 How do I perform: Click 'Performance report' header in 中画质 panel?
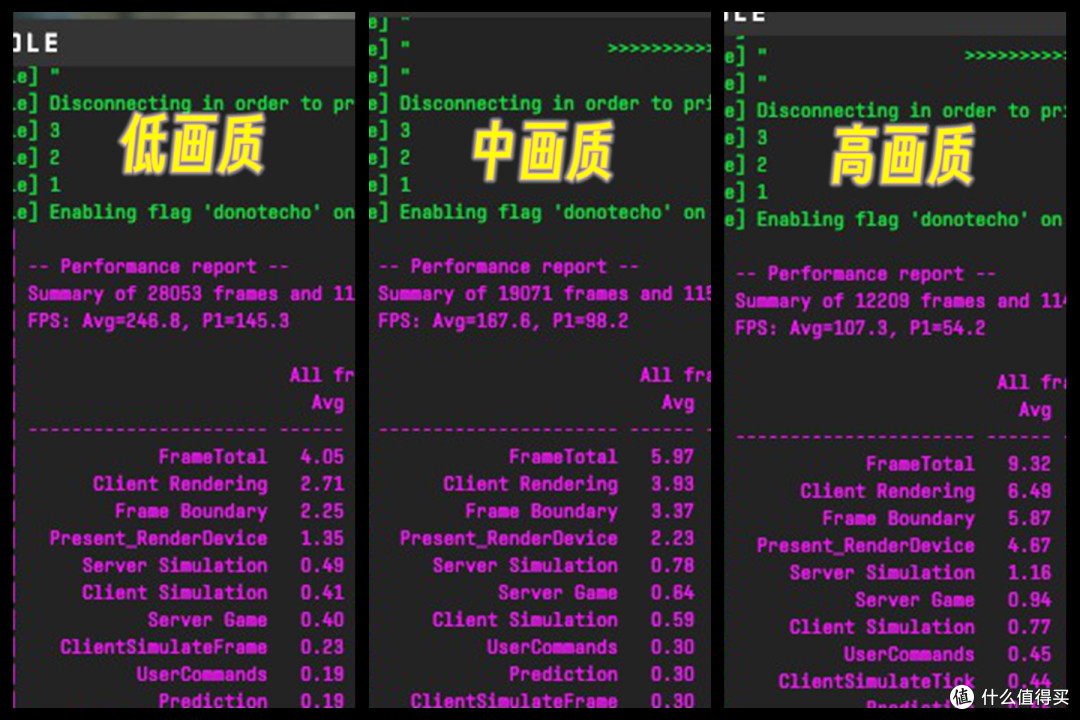click(509, 267)
